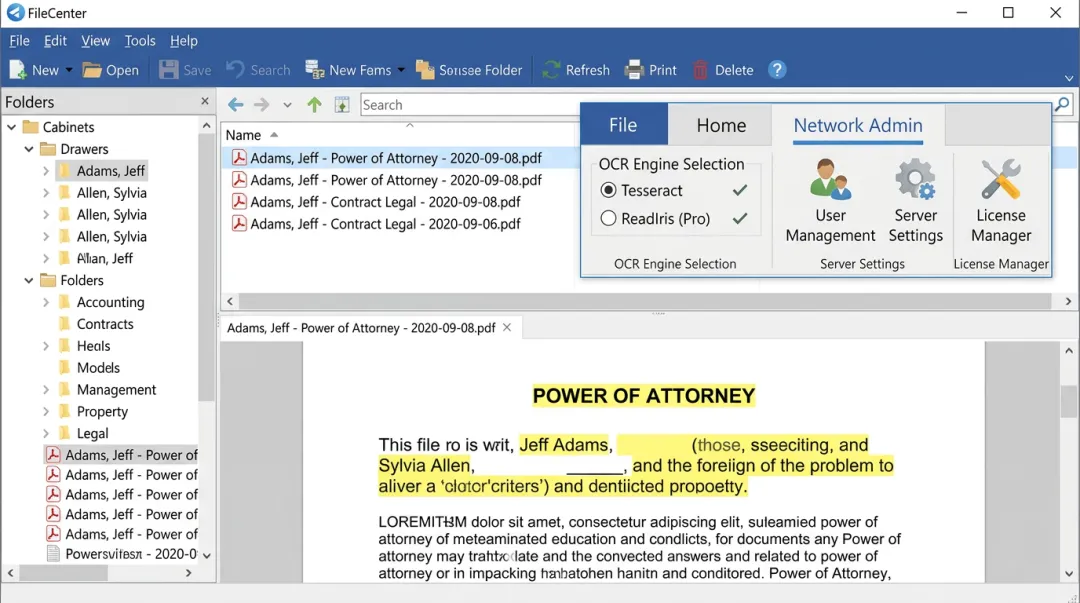Go forward with the right arrow
Image resolution: width=1080 pixels, height=603 pixels.
coord(261,105)
